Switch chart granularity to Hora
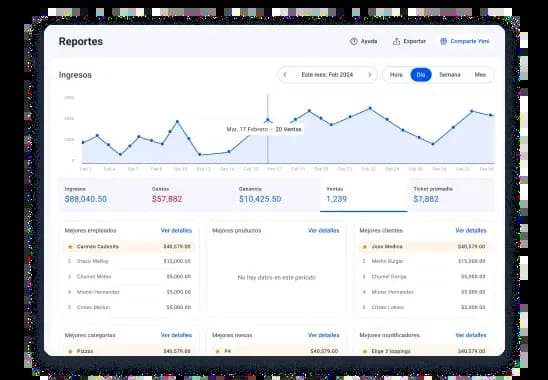 (x=396, y=75)
